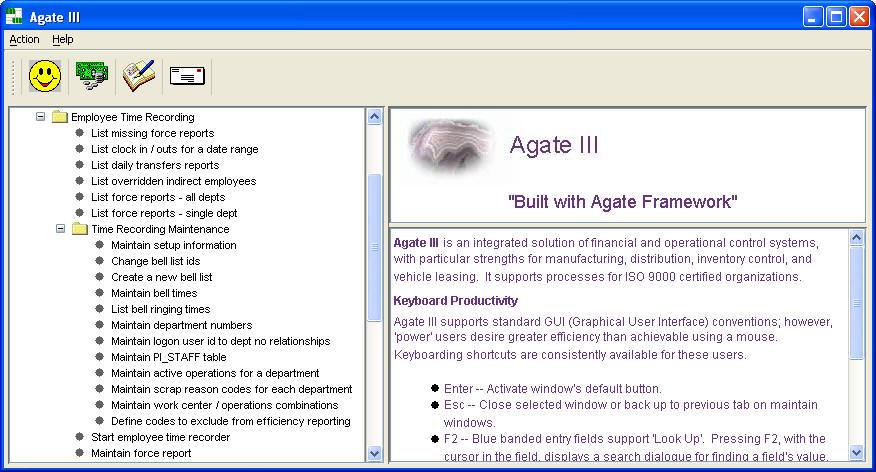876x472 pixels.
Task: Open Maintain department numbers
Action: (x=181, y=325)
